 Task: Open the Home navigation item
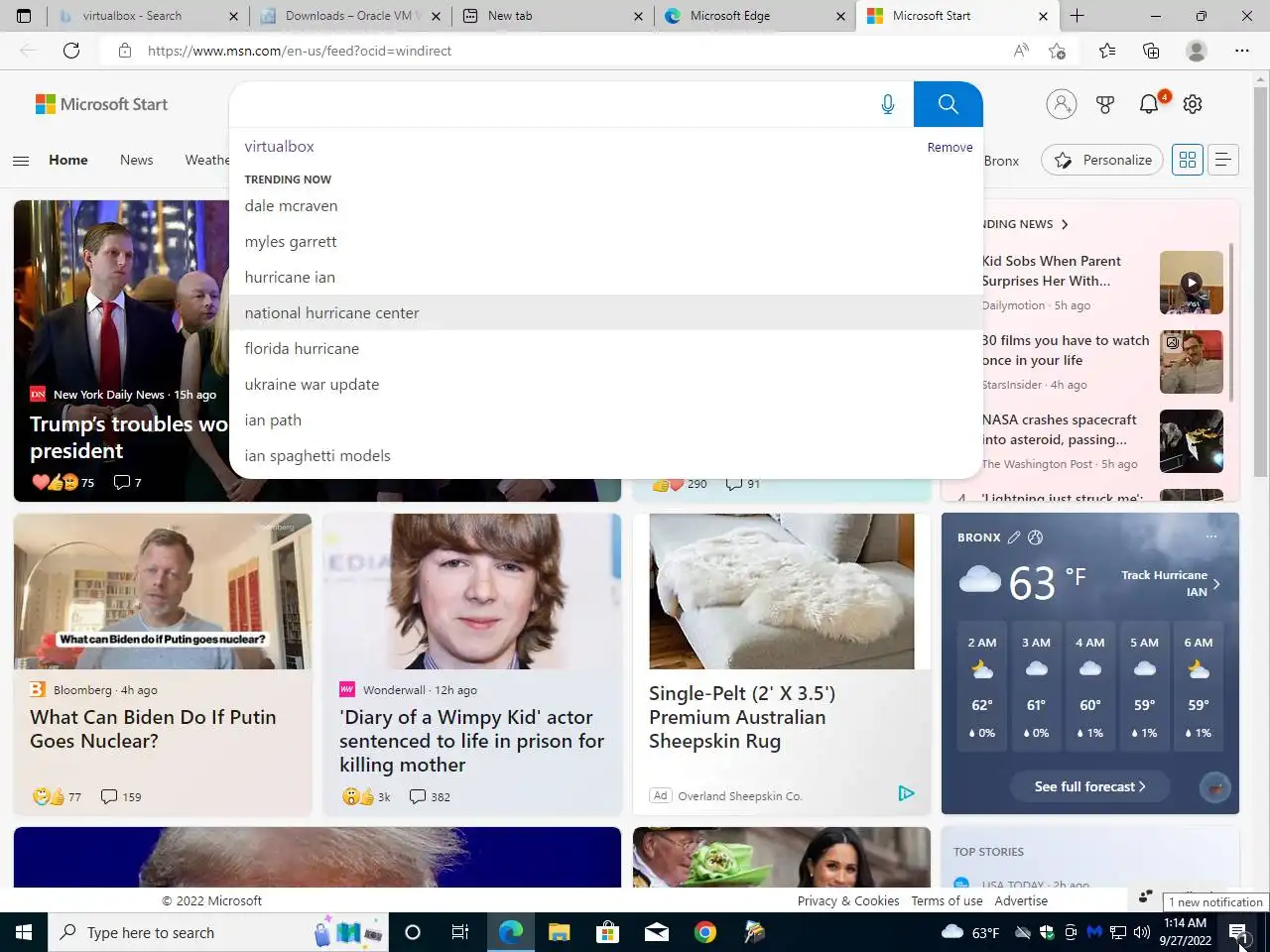(x=68, y=160)
